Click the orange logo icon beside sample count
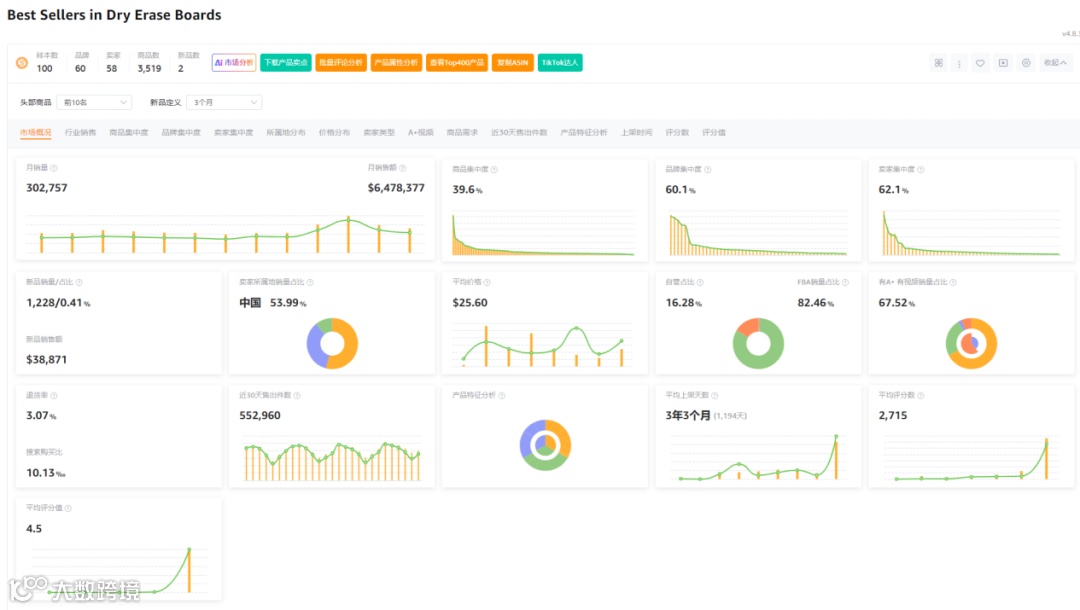The image size is (1080, 610). tap(22, 63)
